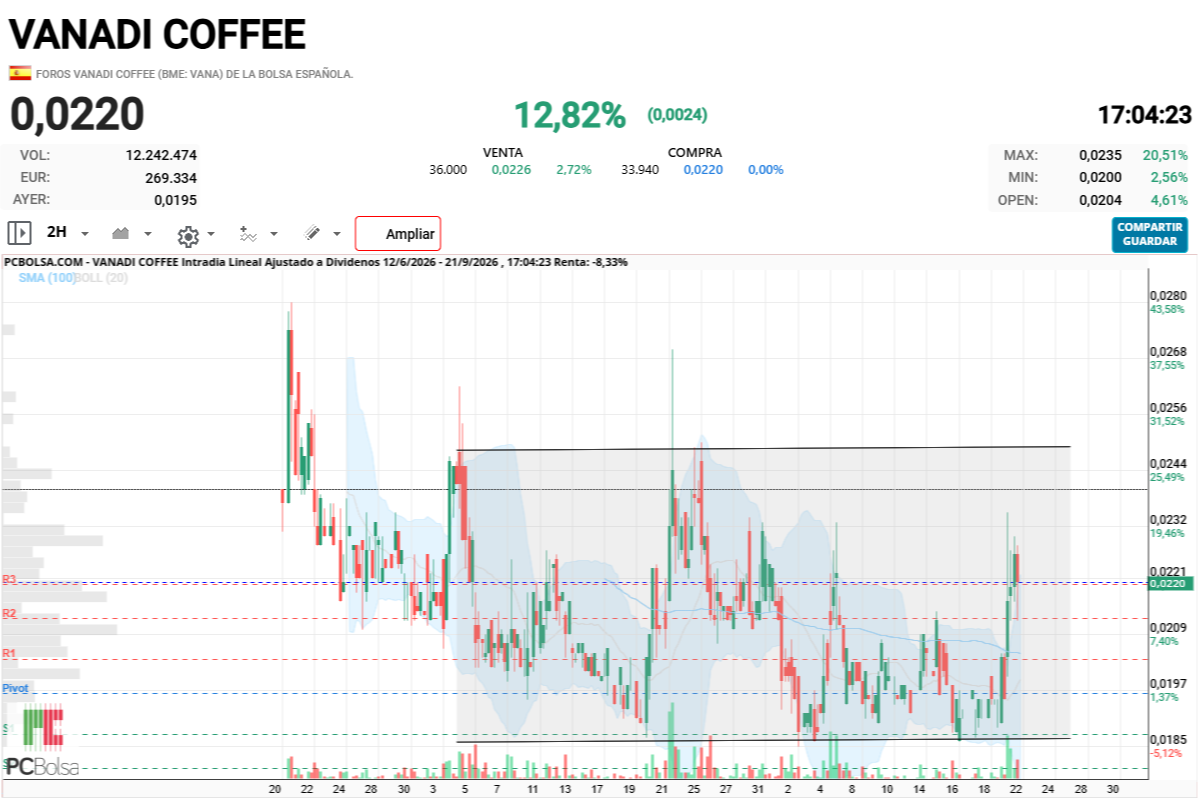The width and height of the screenshot is (1200, 798).
Task: Click the current price 0,0220
Action: point(77,115)
